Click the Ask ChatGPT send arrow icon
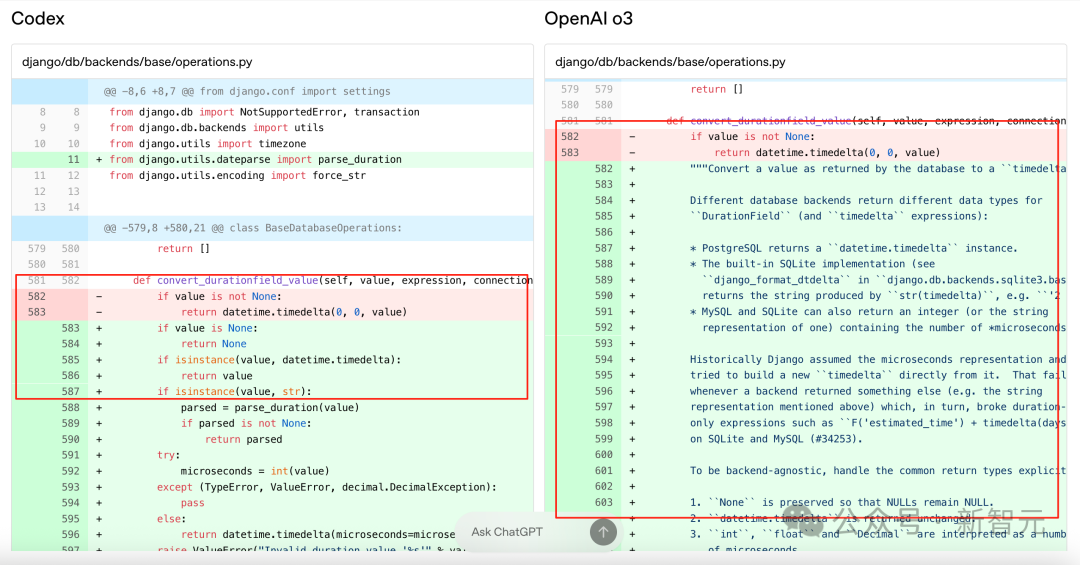This screenshot has width=1080, height=565. click(603, 531)
